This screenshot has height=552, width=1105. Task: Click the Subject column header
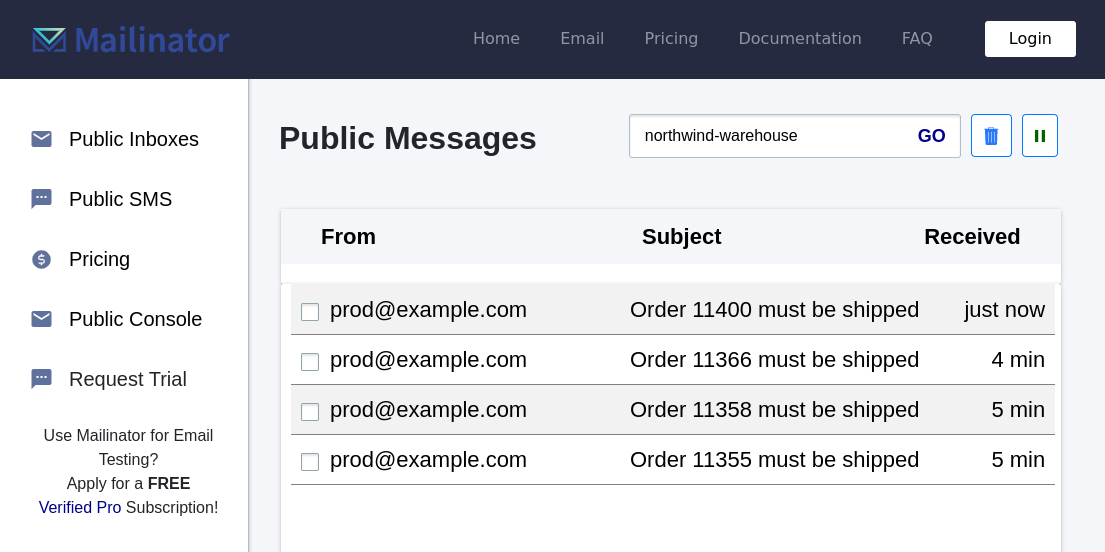[681, 237]
